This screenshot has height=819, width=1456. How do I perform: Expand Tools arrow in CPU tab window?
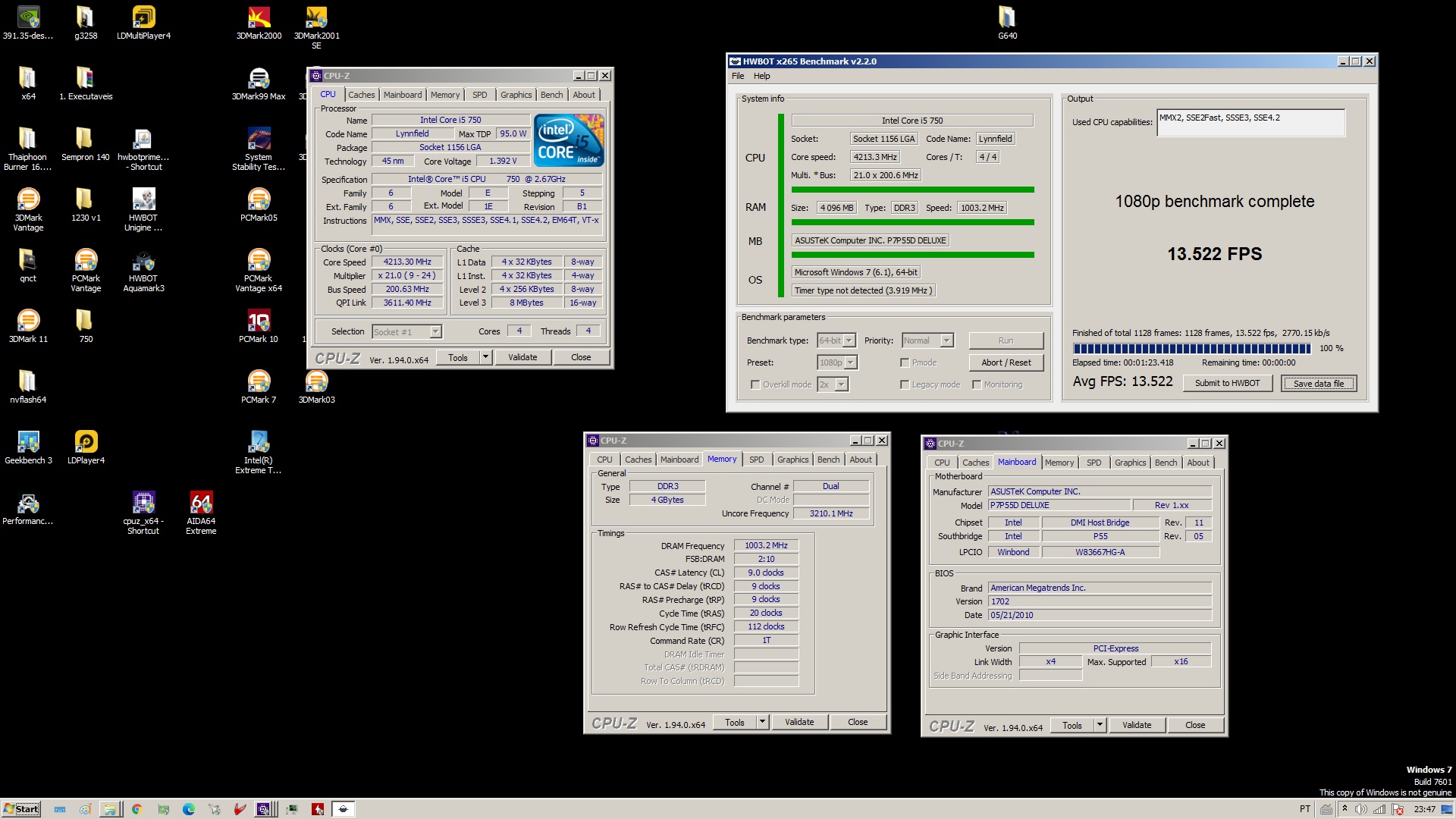click(x=485, y=357)
